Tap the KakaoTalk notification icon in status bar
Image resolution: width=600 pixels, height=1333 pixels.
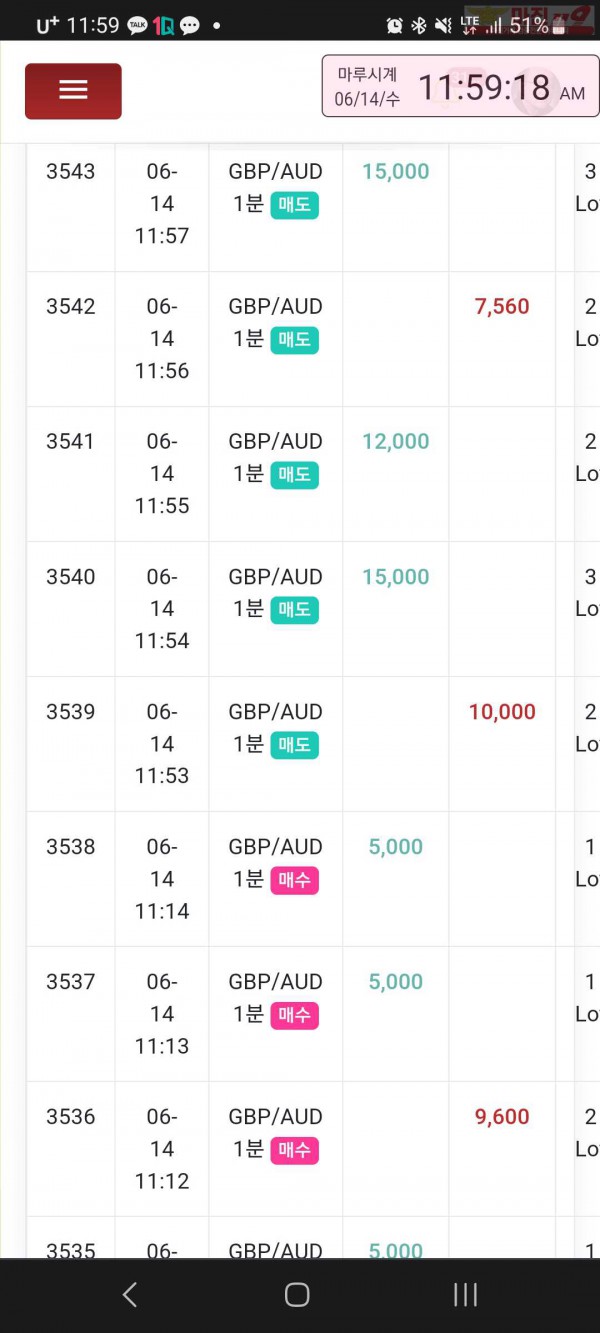[x=137, y=26]
